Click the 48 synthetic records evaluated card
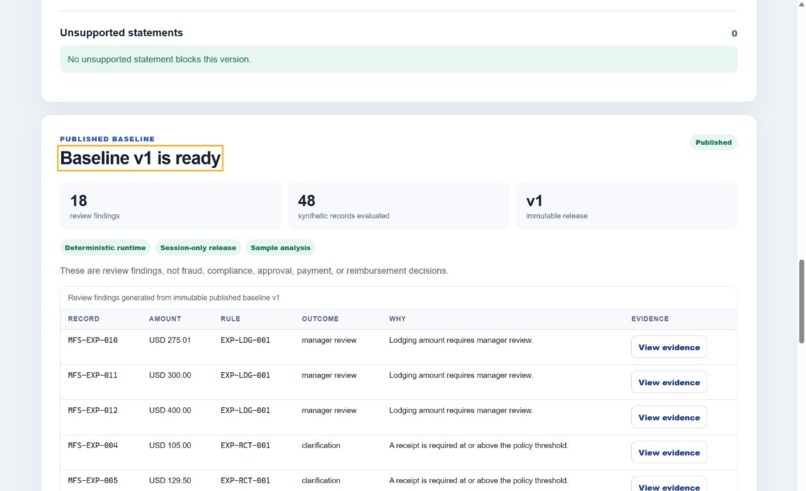Screen dimensions: 806x491 pos(398,206)
